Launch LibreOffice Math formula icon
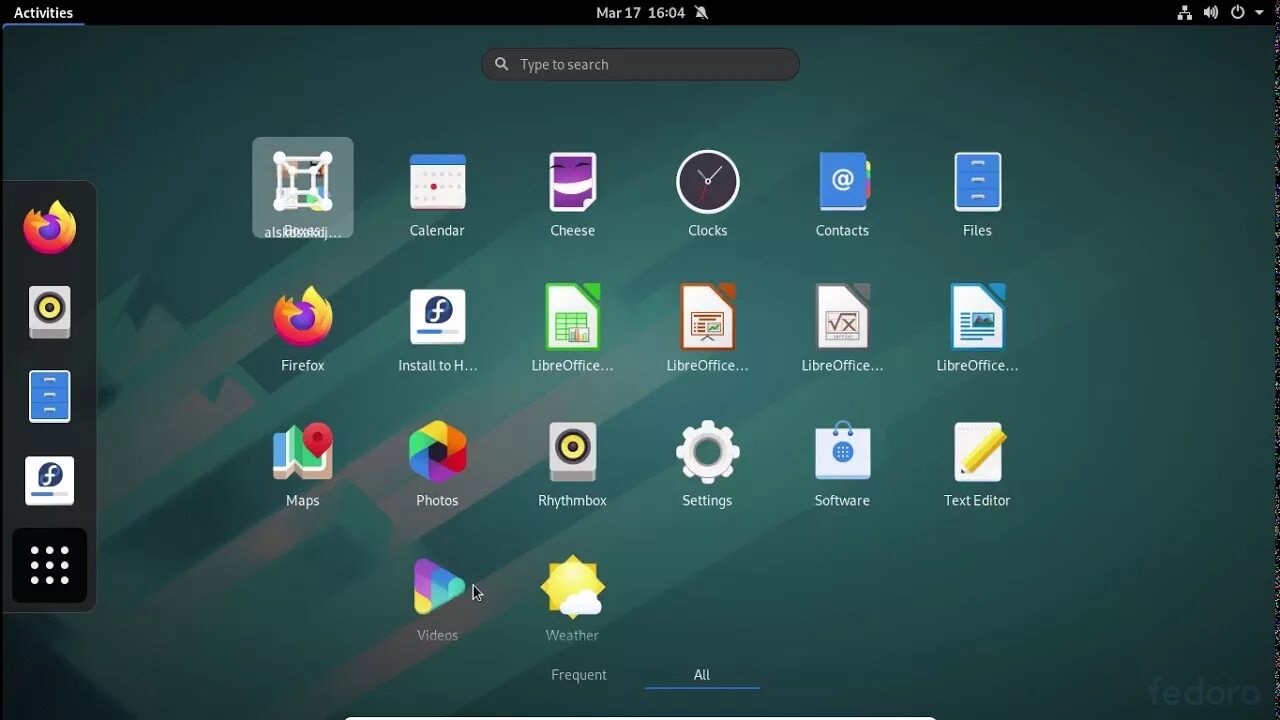This screenshot has height=720, width=1280. pyautogui.click(x=843, y=317)
